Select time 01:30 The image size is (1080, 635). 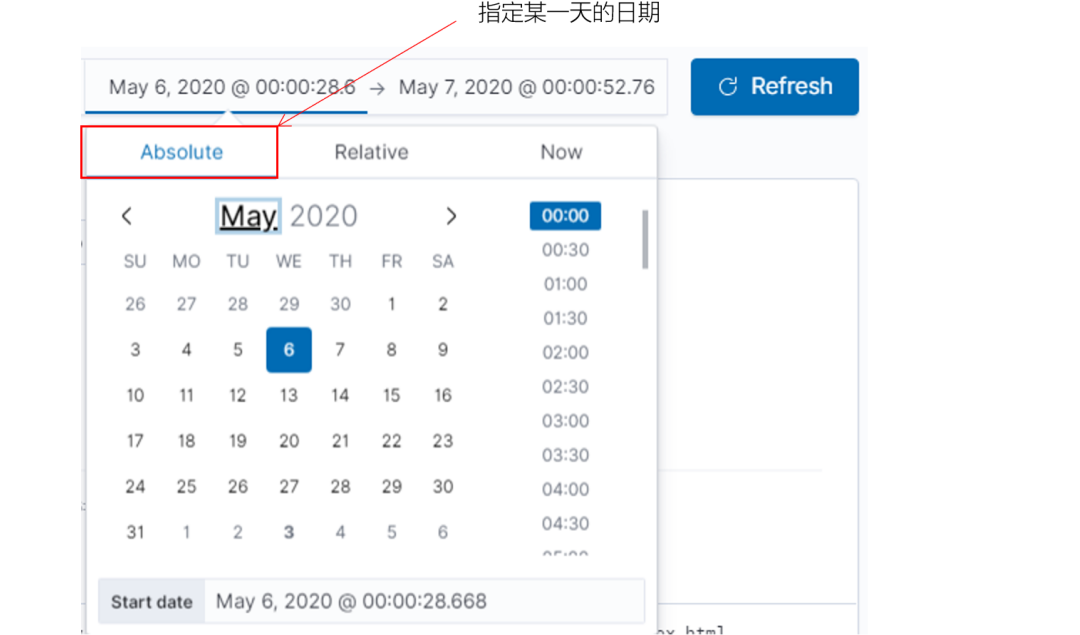tap(565, 318)
